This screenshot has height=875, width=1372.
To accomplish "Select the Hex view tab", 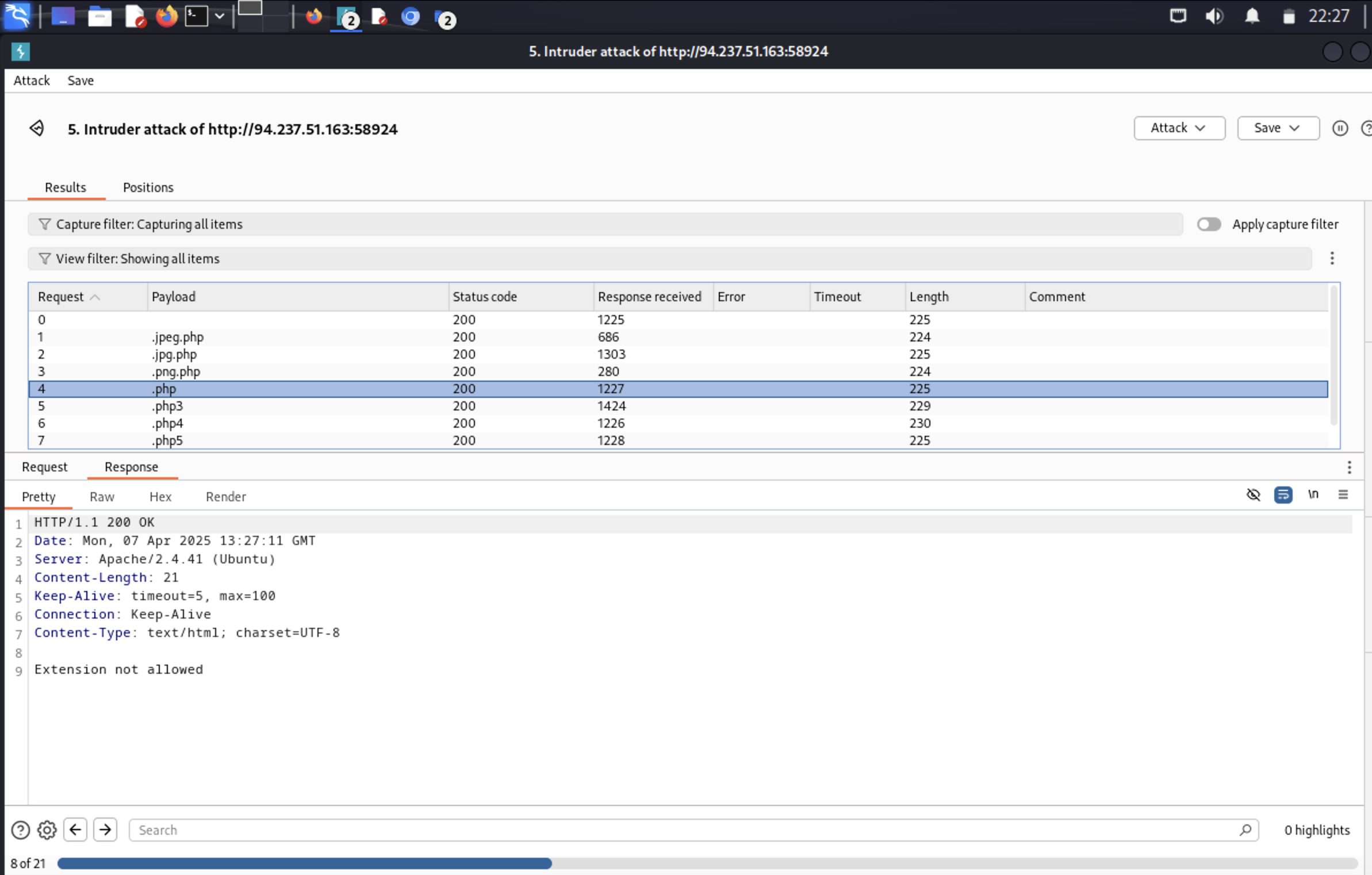I will pyautogui.click(x=160, y=497).
